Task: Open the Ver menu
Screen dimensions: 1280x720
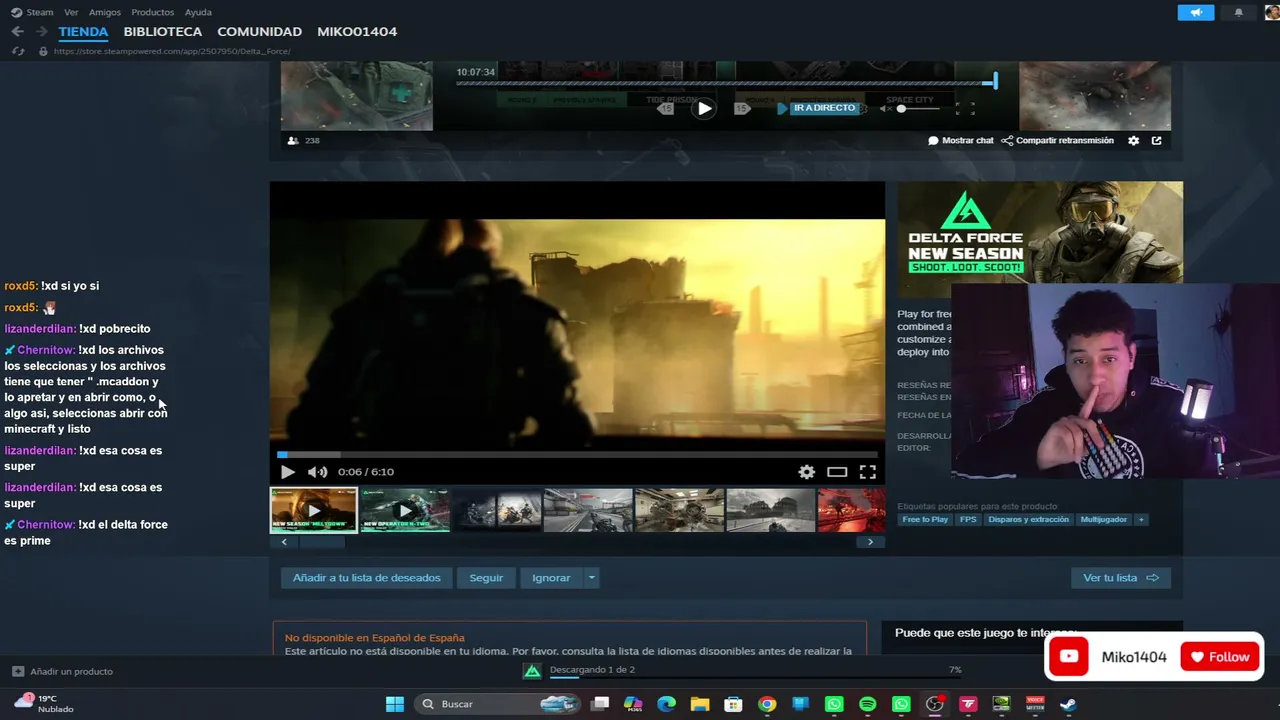Action: (71, 12)
